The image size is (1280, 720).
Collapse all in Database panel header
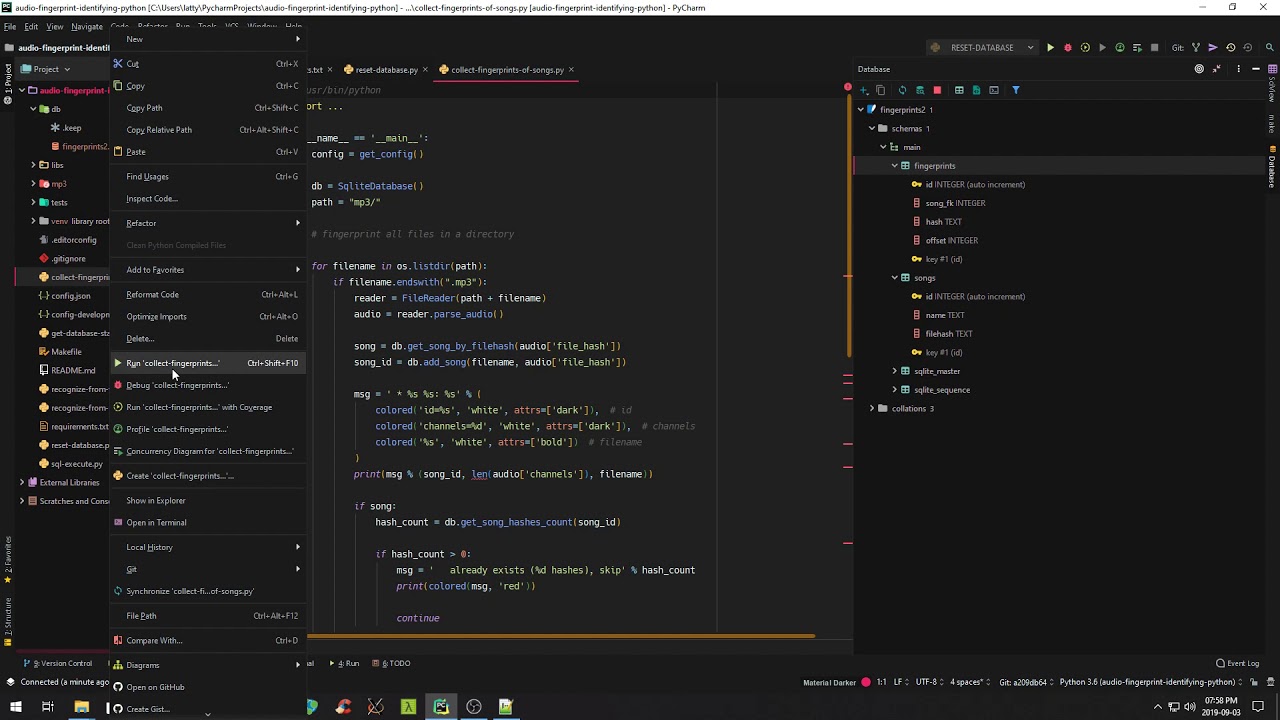(1217, 69)
